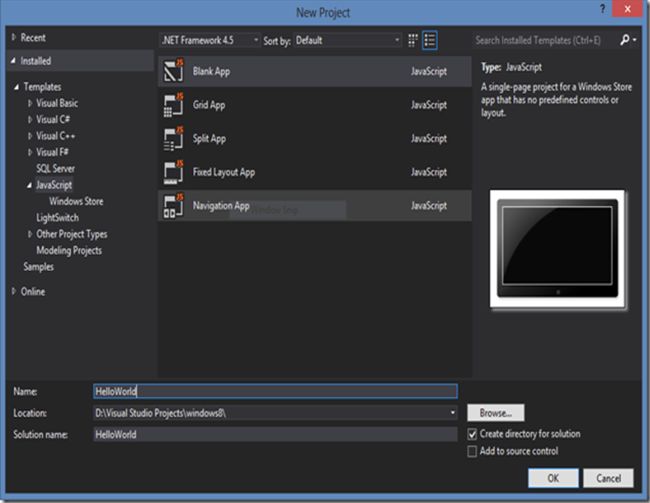Click the Name field with HelloWorld
Viewport: 650px width, 503px height.
tap(275, 391)
